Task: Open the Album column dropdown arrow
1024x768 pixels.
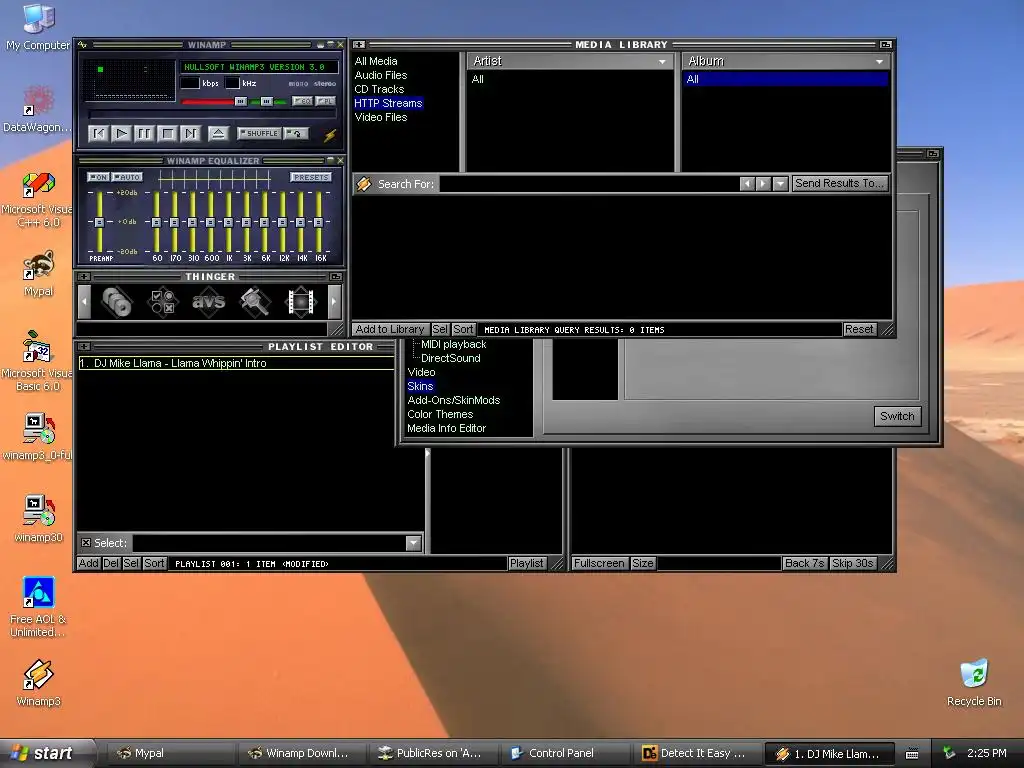Action: click(x=879, y=61)
